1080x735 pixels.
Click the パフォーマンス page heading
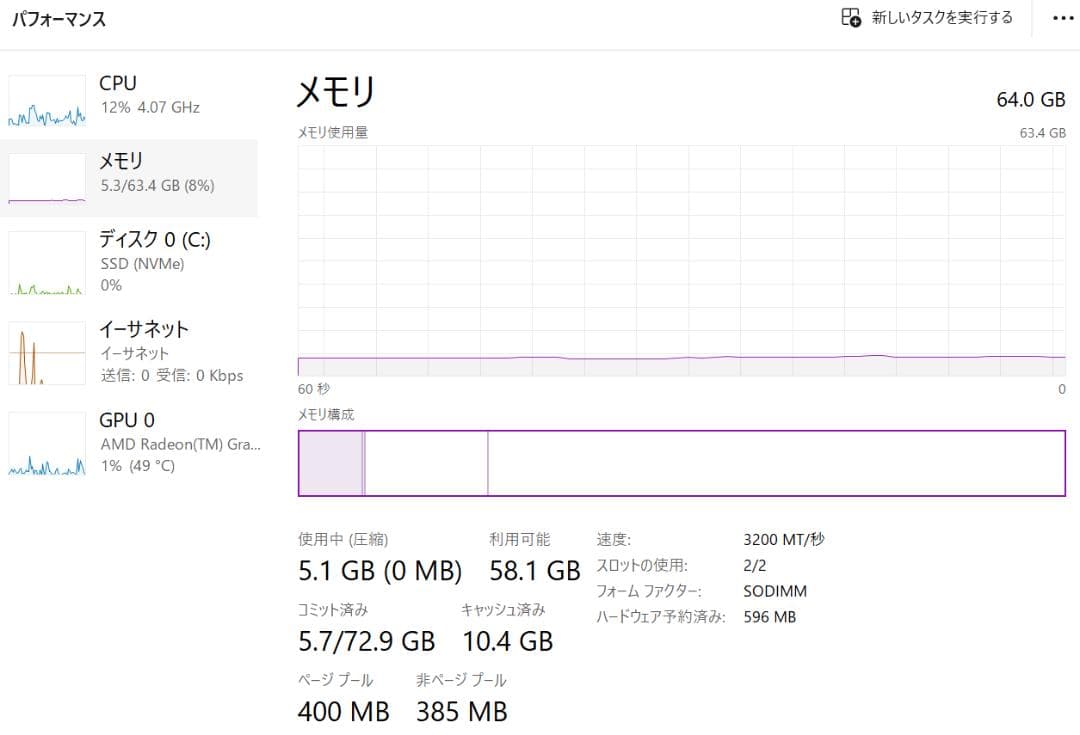pos(58,19)
